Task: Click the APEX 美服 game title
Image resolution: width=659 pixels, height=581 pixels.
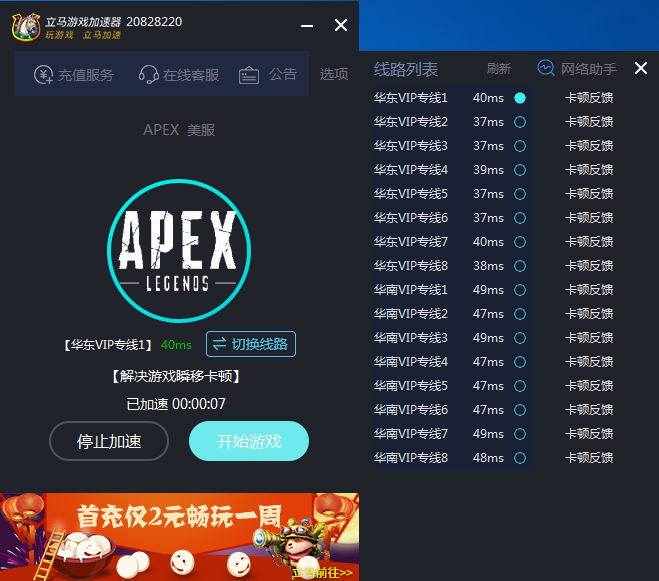Action: pos(179,130)
